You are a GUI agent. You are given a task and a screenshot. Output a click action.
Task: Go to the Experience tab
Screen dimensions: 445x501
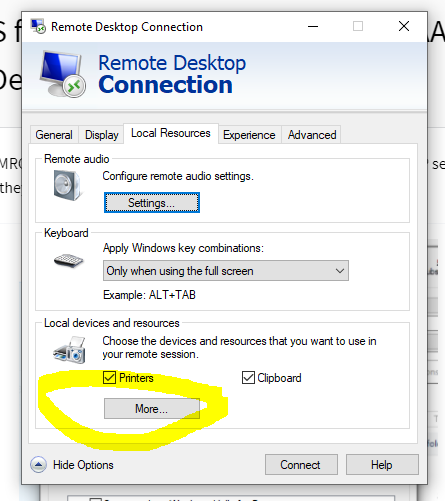pos(249,135)
